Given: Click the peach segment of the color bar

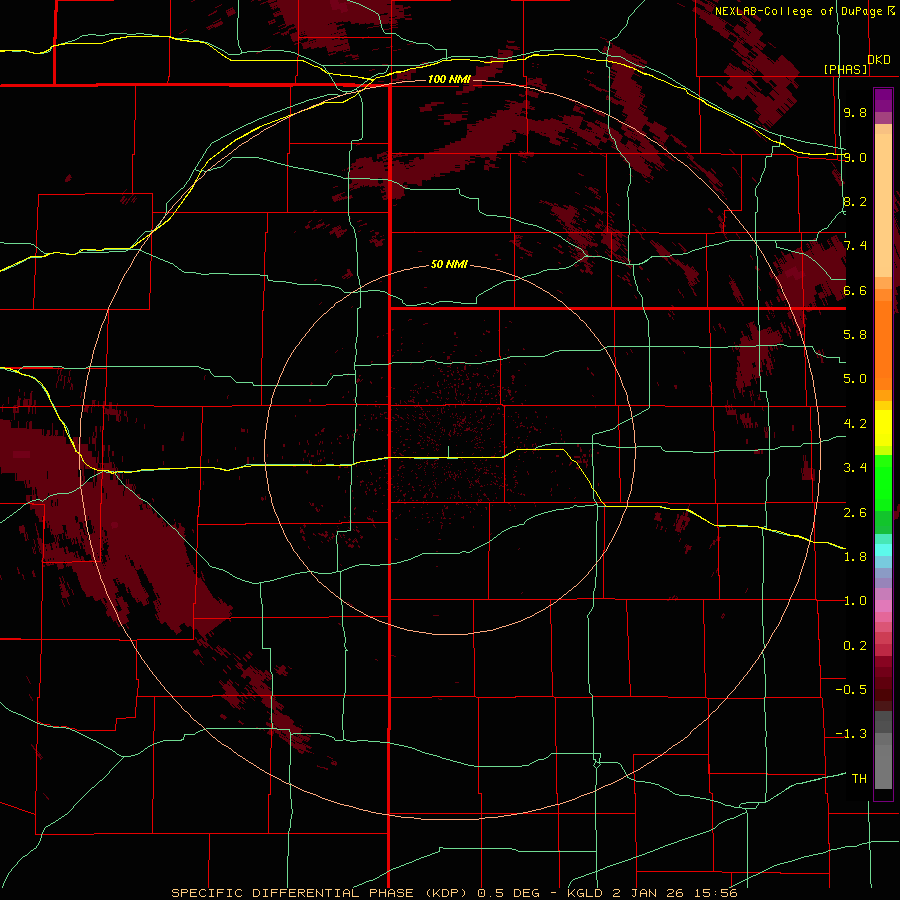Looking at the screenshot, I should point(883,204).
